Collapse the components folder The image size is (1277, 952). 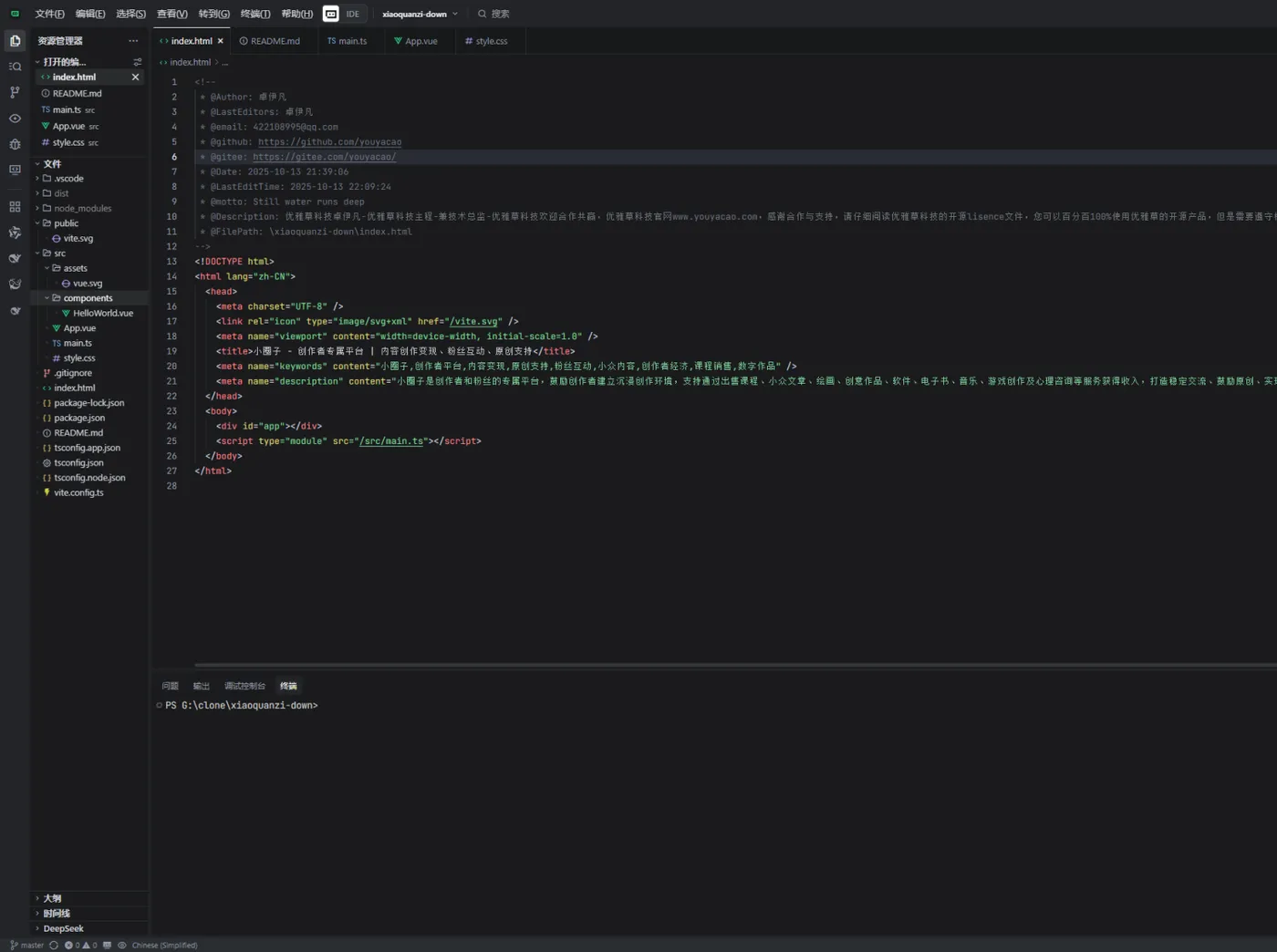(x=89, y=298)
